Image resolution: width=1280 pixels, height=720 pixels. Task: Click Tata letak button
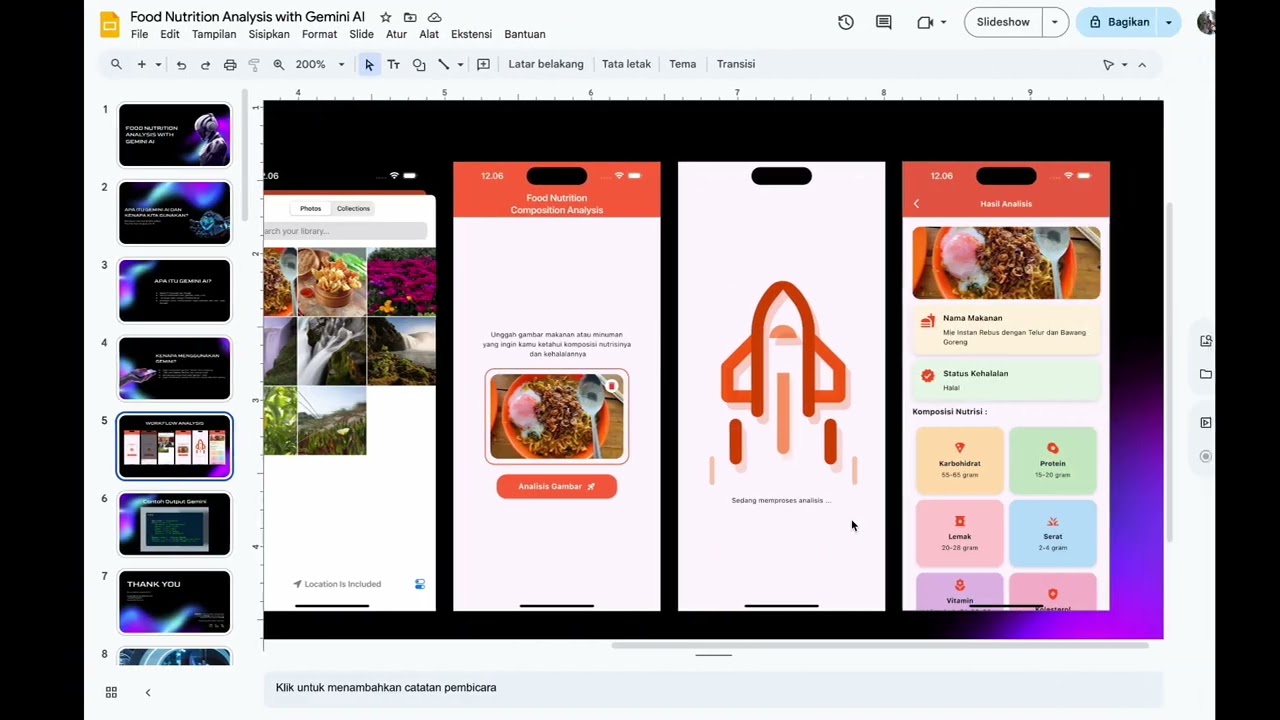pyautogui.click(x=626, y=64)
